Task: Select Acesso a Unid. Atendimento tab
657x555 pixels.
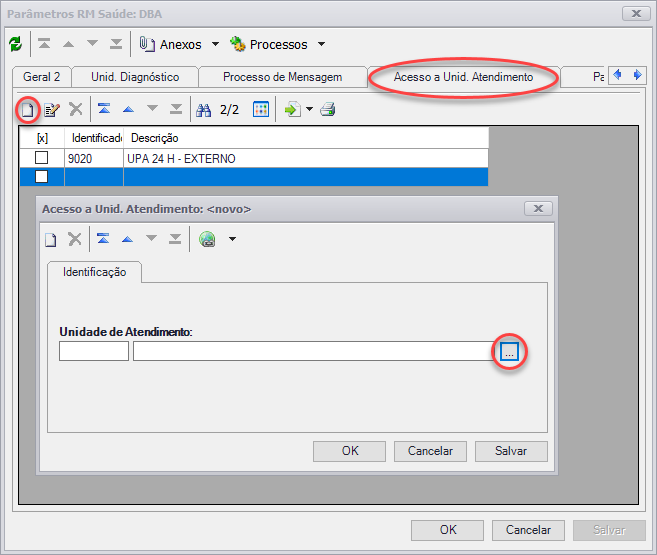Action: click(x=463, y=77)
